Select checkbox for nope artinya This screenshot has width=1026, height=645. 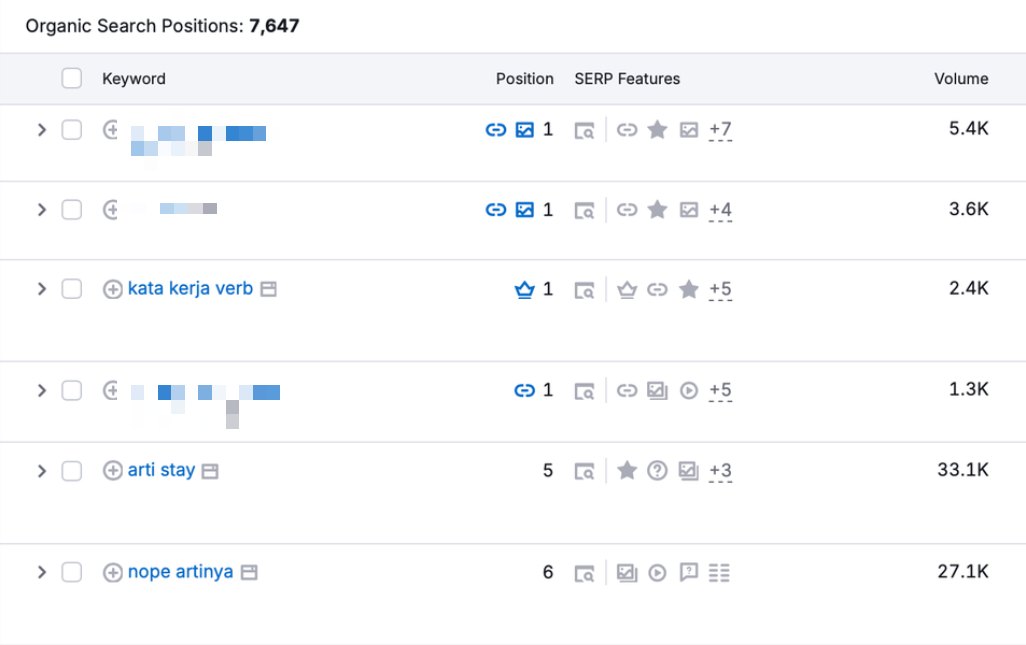(x=72, y=572)
